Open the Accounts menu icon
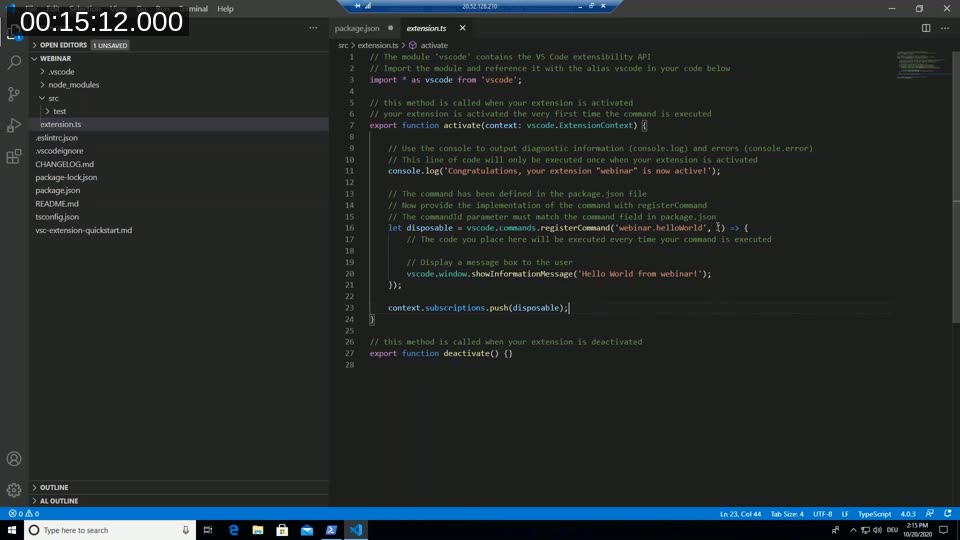The width and height of the screenshot is (960, 540). click(x=14, y=459)
